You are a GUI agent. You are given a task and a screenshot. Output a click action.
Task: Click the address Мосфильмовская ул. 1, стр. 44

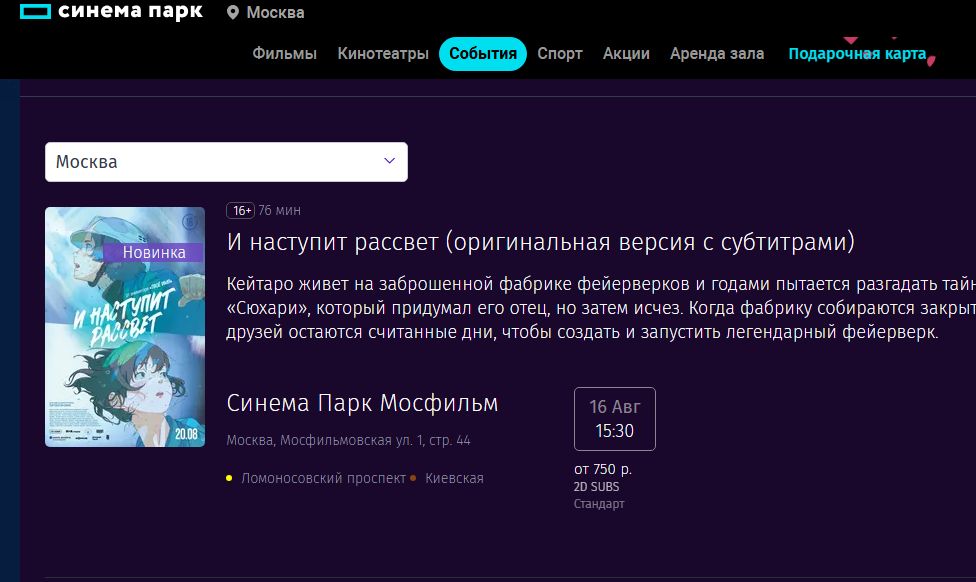349,440
